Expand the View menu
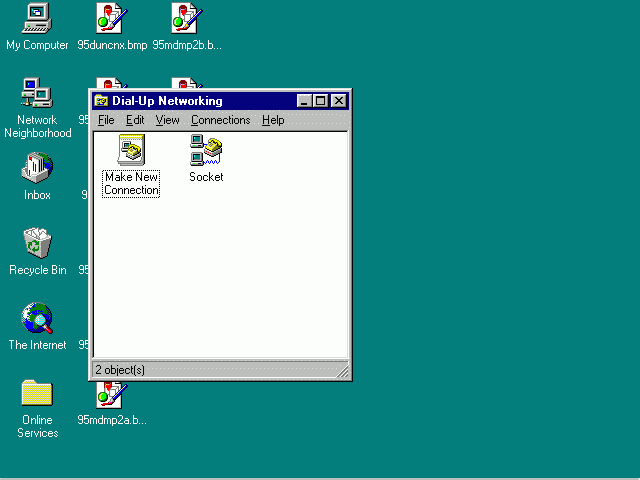This screenshot has width=640, height=480. pos(167,120)
